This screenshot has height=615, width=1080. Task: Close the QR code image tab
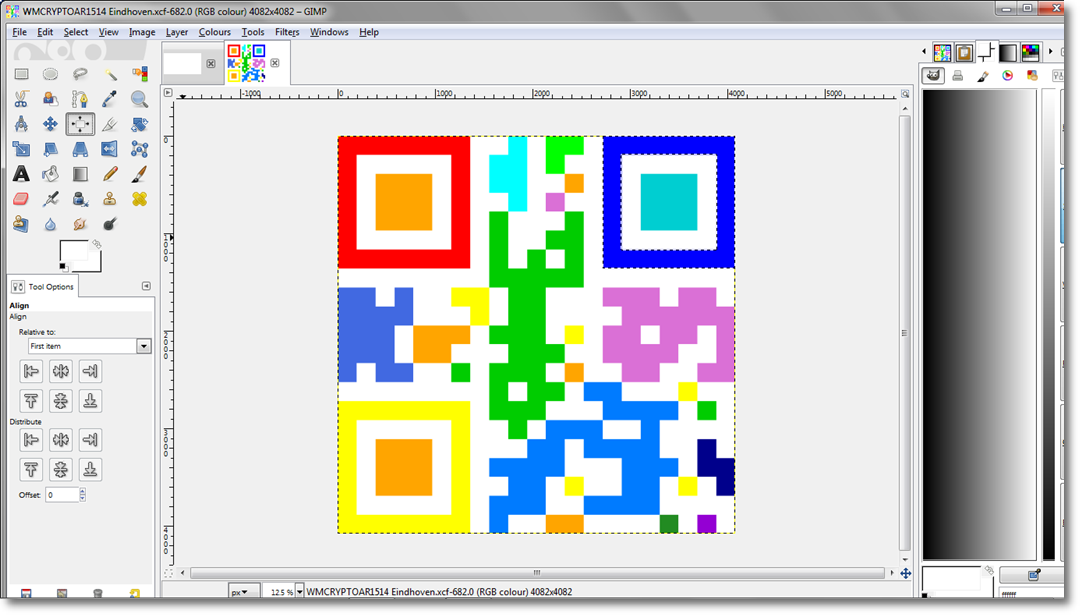click(x=275, y=63)
